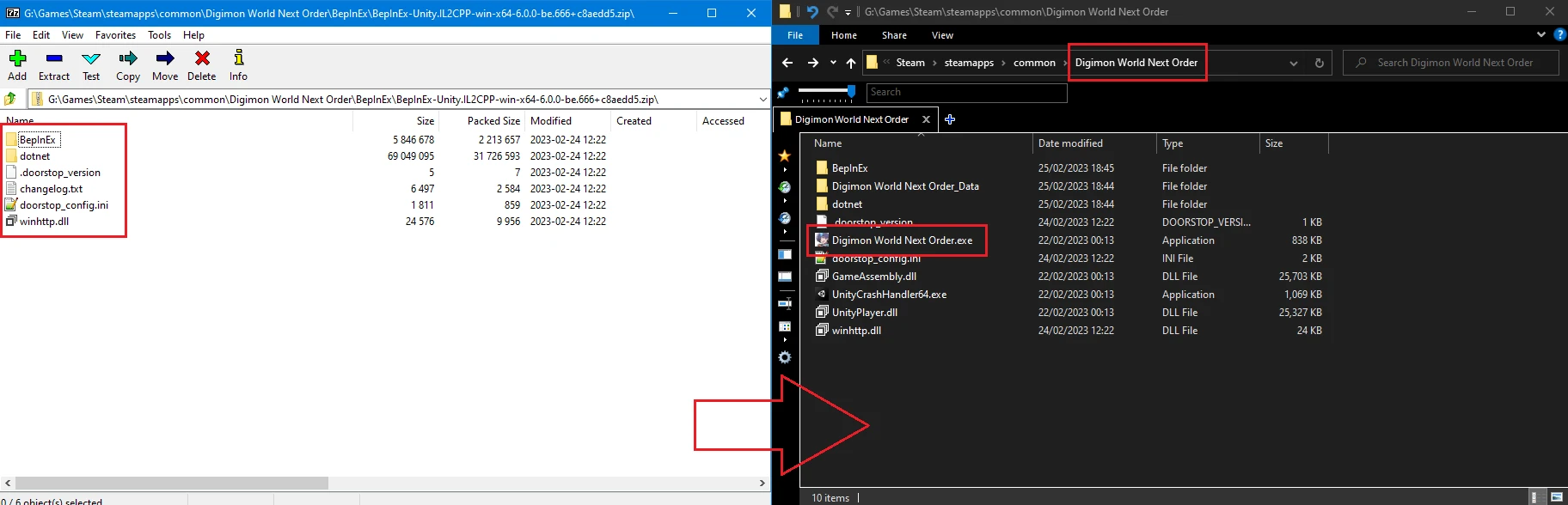Select doorstop_config.ini in 7-Zip list
The width and height of the screenshot is (1568, 505).
tap(57, 205)
